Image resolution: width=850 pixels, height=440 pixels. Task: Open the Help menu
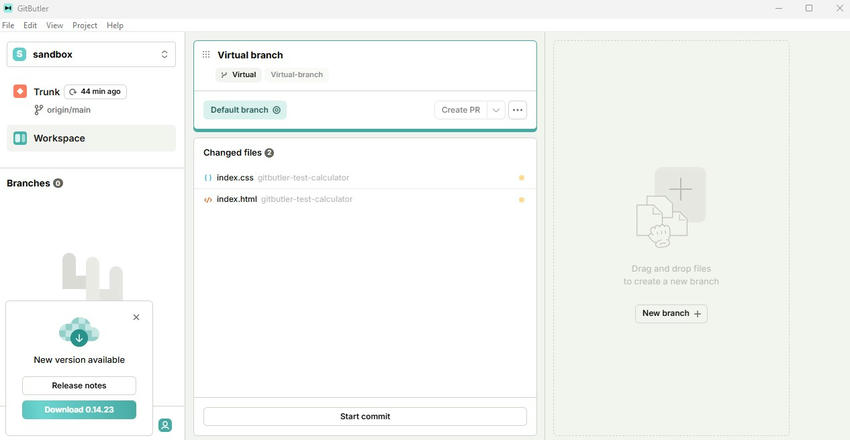[115, 25]
